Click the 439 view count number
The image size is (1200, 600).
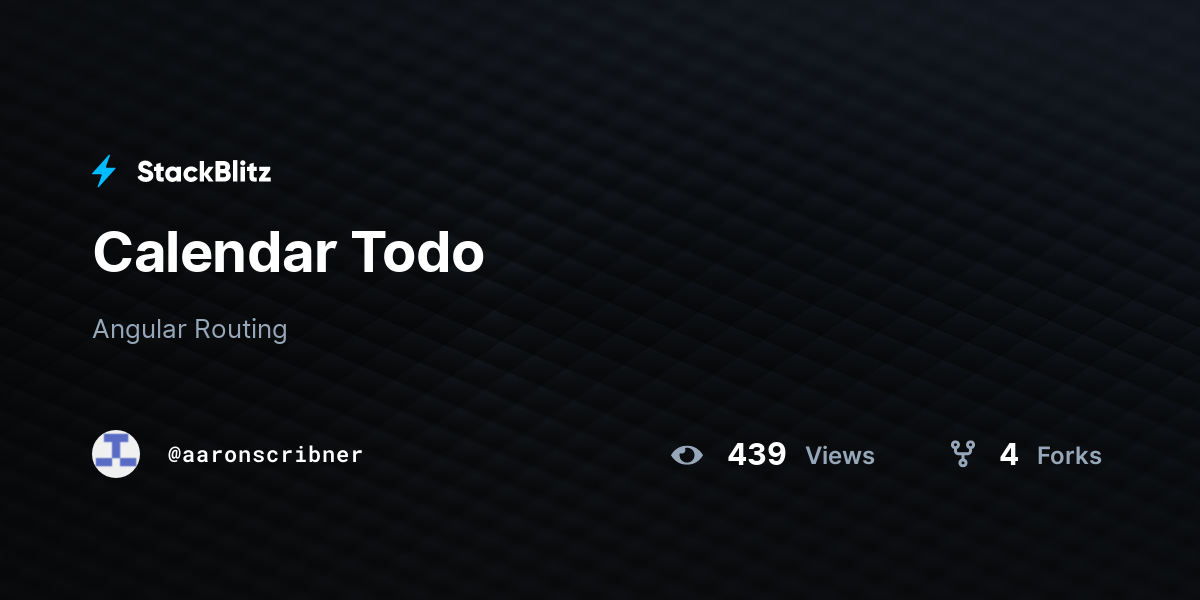pyautogui.click(x=757, y=455)
